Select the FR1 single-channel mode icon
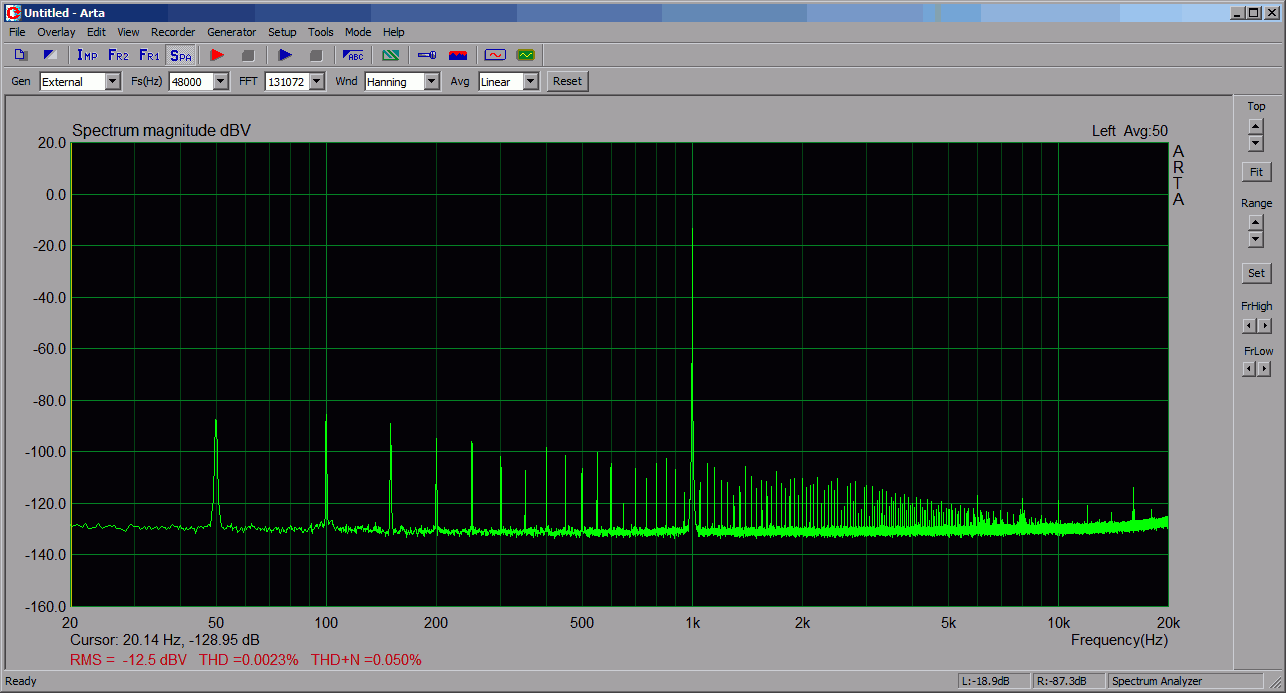The height and width of the screenshot is (693, 1286). click(x=149, y=55)
